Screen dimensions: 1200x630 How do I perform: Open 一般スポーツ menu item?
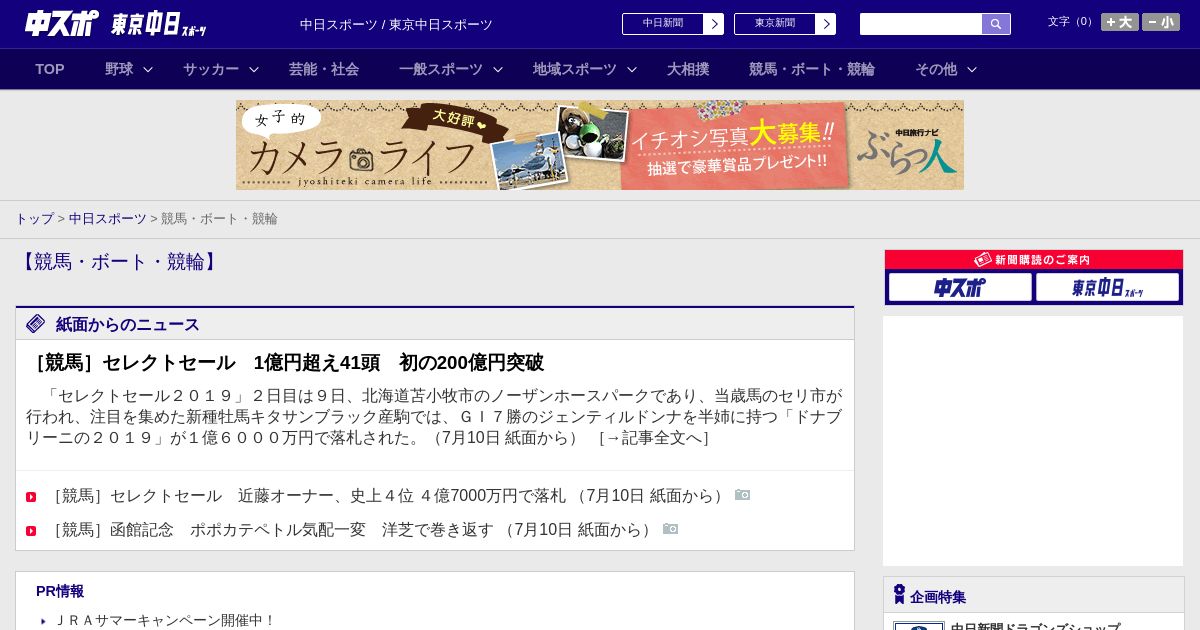(x=441, y=69)
